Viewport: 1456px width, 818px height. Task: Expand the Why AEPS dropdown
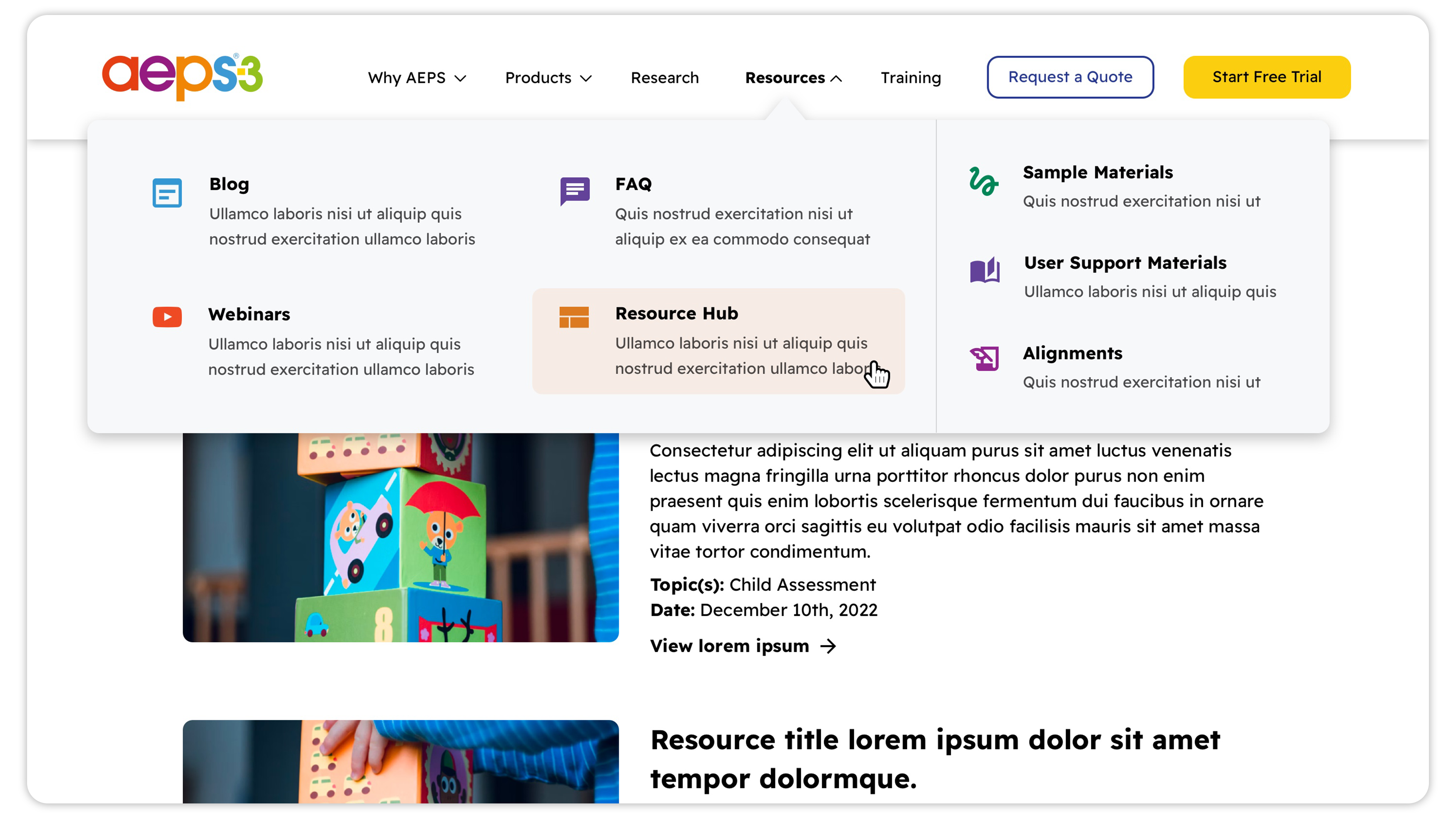tap(417, 77)
